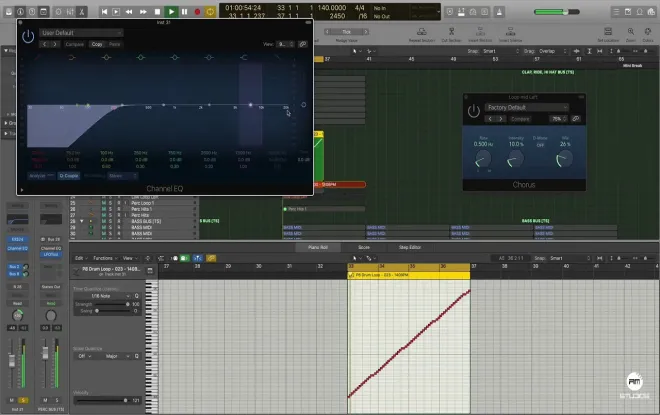Toggle the yellow link button in Piano Roll

211,258
